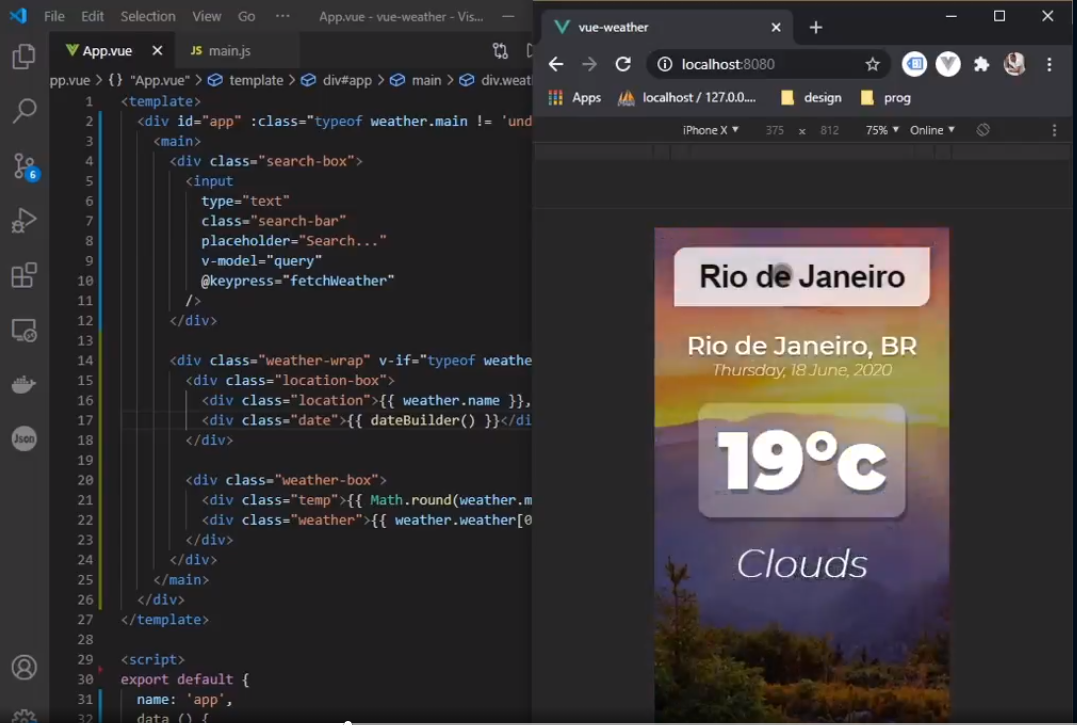Click the Open Changes compare icon

(500, 50)
